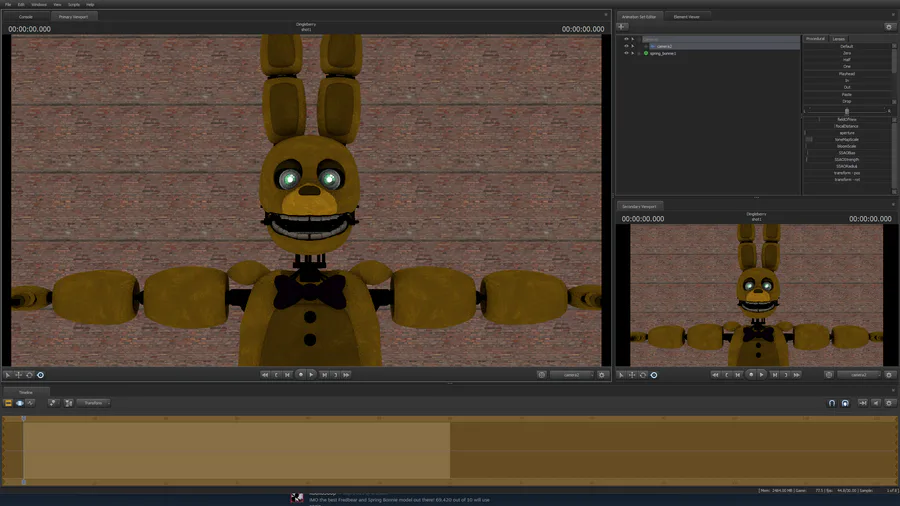
Task: Select the rotate tool in secondary viewport
Action: [643, 375]
